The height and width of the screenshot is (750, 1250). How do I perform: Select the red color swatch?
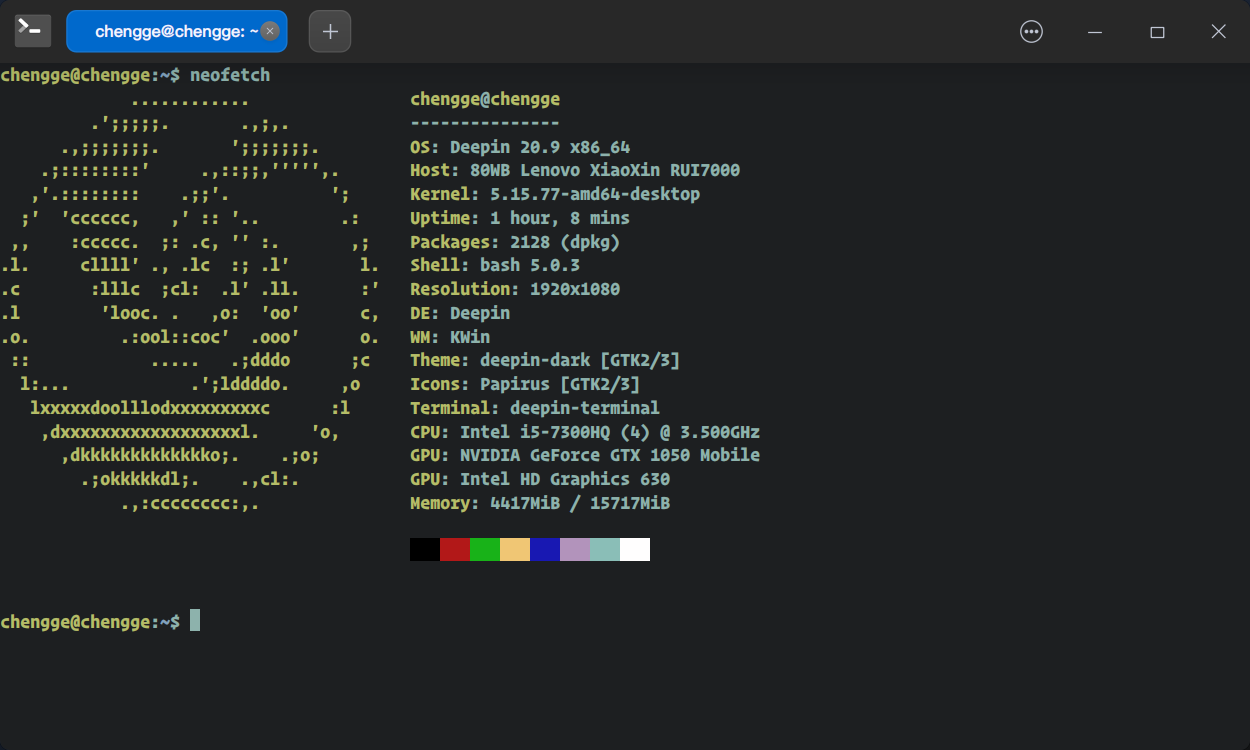[x=453, y=549]
